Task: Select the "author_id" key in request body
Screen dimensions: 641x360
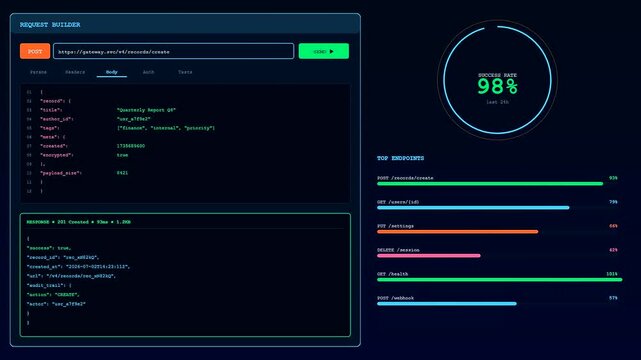Action: tap(57, 119)
